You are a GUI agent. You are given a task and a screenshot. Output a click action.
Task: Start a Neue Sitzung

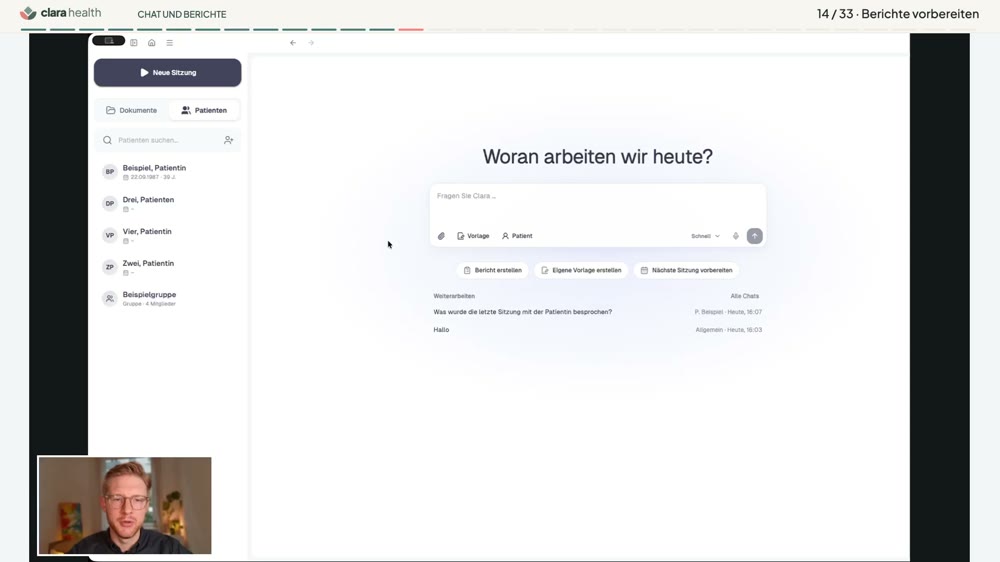pyautogui.click(x=168, y=73)
